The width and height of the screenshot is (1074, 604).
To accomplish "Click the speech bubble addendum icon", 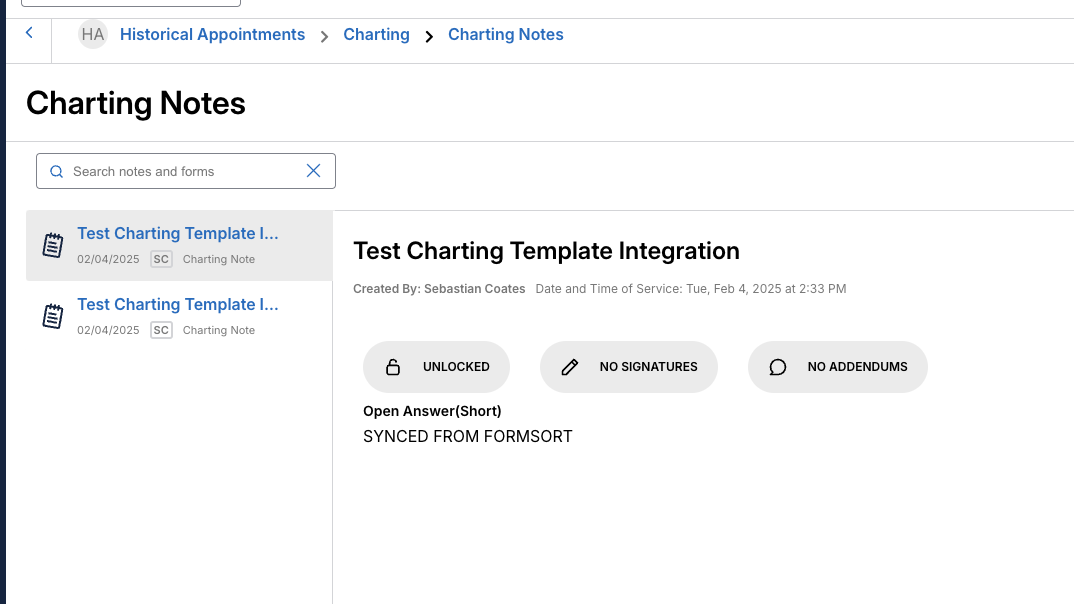I will tap(777, 367).
